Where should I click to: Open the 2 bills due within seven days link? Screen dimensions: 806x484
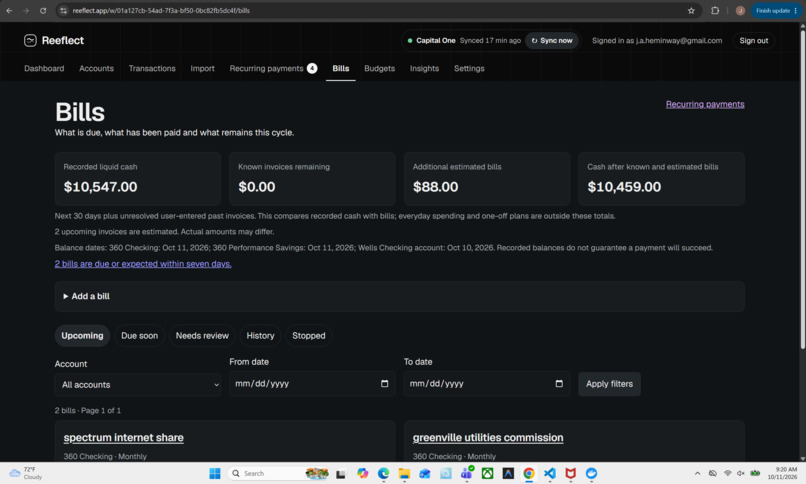143,264
